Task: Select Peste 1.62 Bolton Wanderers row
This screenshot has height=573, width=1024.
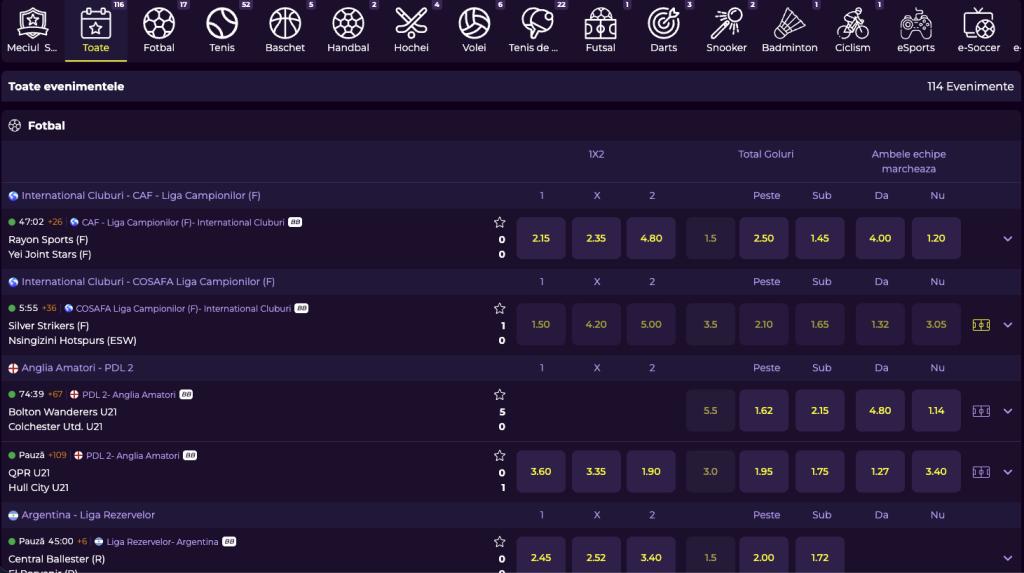Action: 763,411
